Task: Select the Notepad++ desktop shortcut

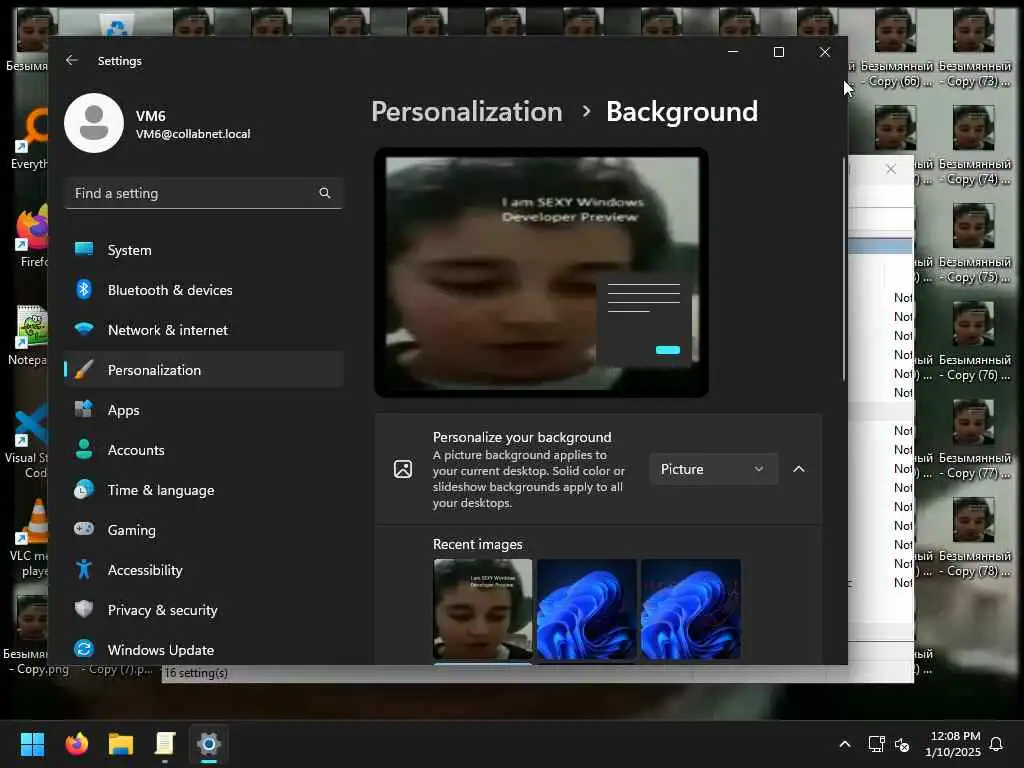Action: pyautogui.click(x=28, y=334)
